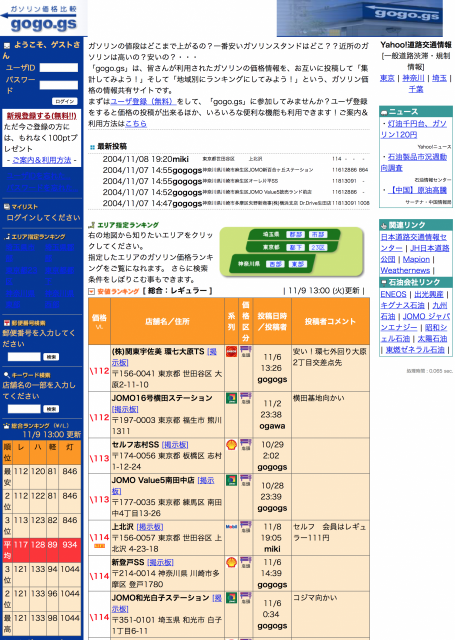Open the 掲示板 link for 上北沢
This screenshot has width=455, height=640.
tap(150, 527)
